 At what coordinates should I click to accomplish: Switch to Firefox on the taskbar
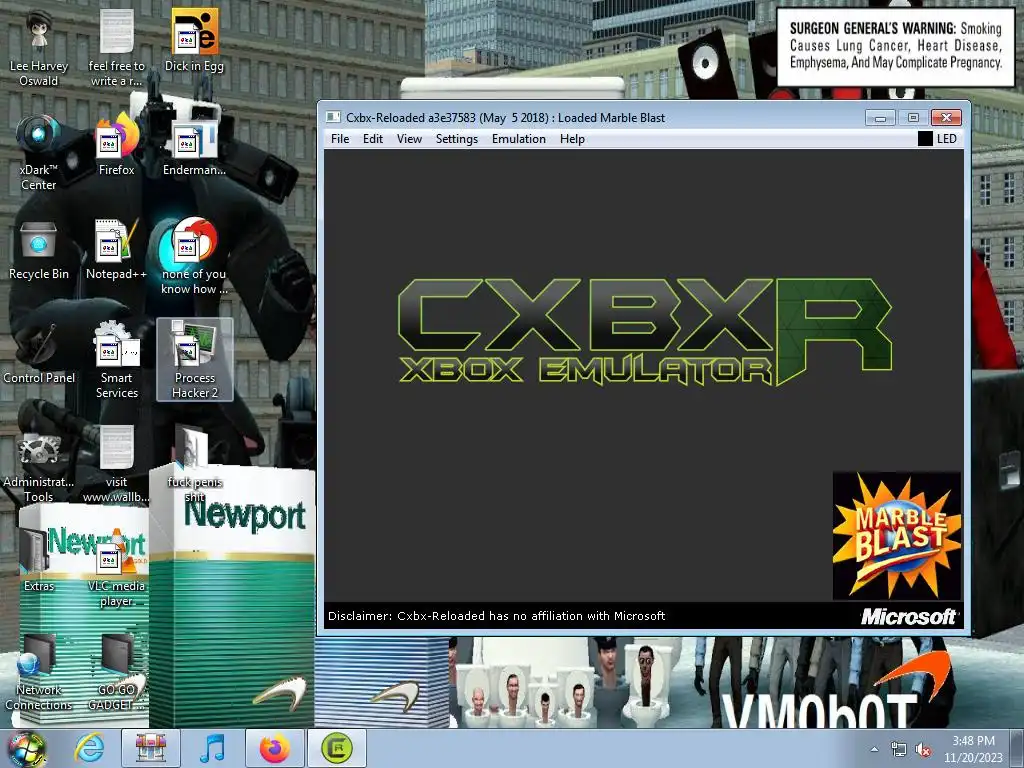pyautogui.click(x=274, y=748)
